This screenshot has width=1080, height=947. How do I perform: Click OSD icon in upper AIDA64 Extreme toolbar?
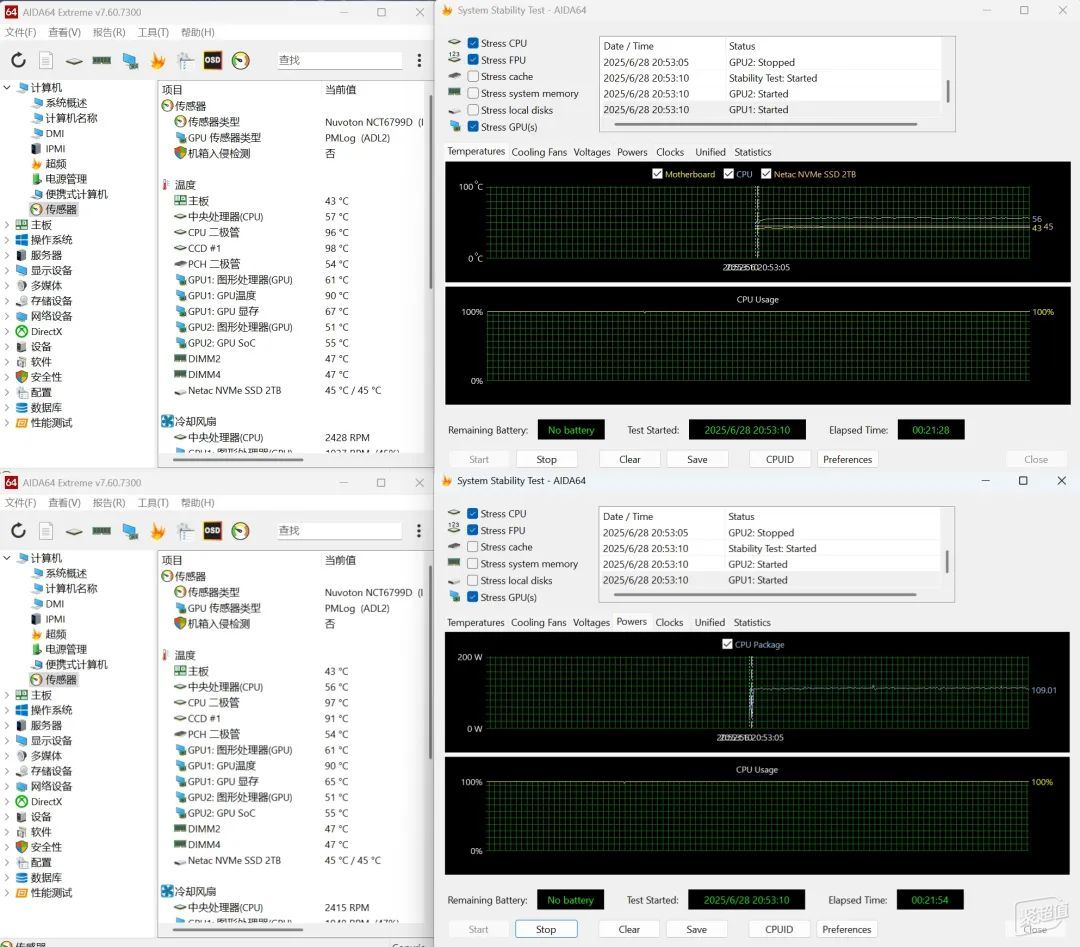(213, 60)
